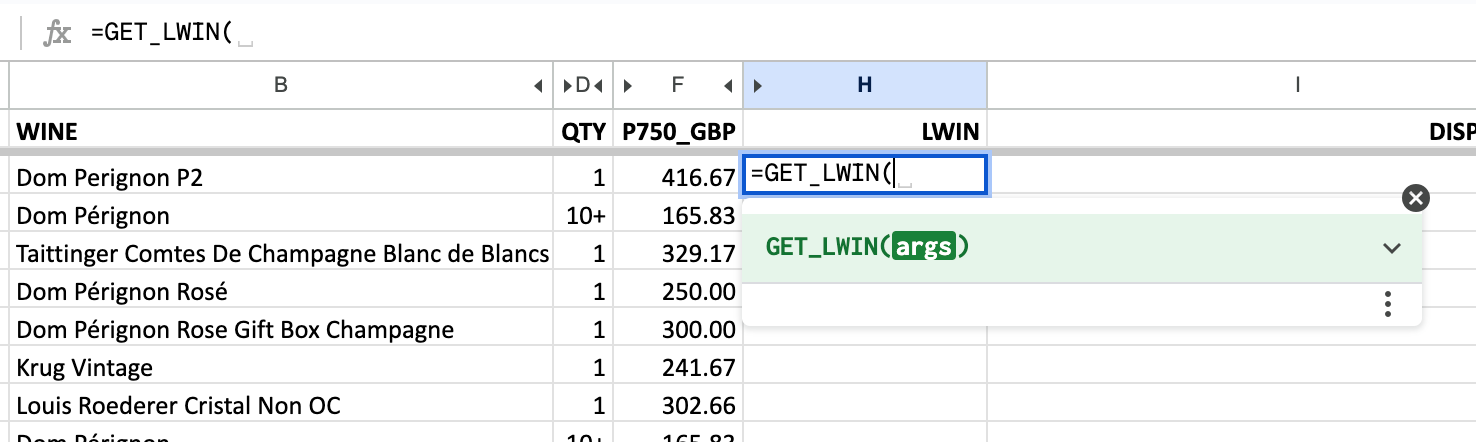Viewport: 1476px width, 442px height.
Task: Select the price cell 329.17
Action: [x=678, y=253]
